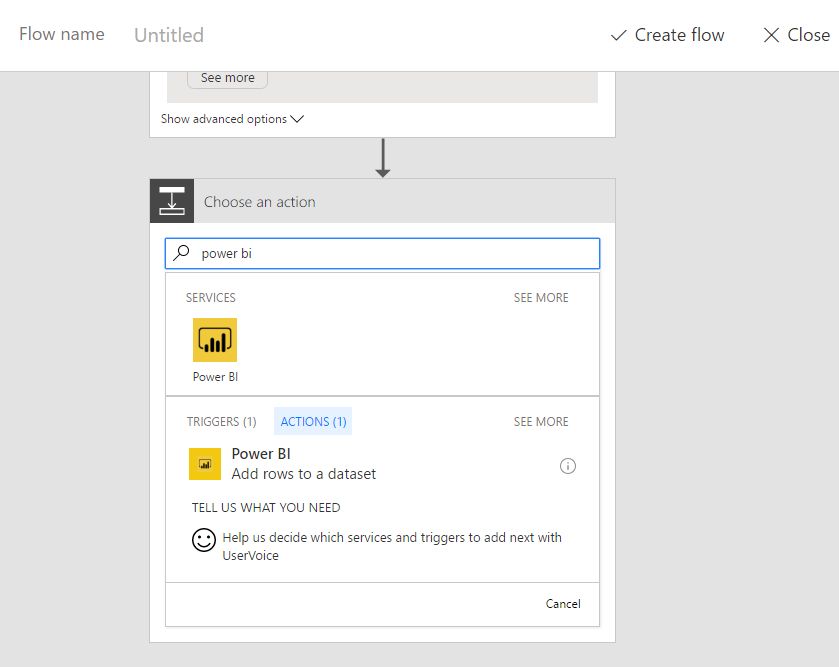Open info for Add rows to a dataset

[x=568, y=466]
